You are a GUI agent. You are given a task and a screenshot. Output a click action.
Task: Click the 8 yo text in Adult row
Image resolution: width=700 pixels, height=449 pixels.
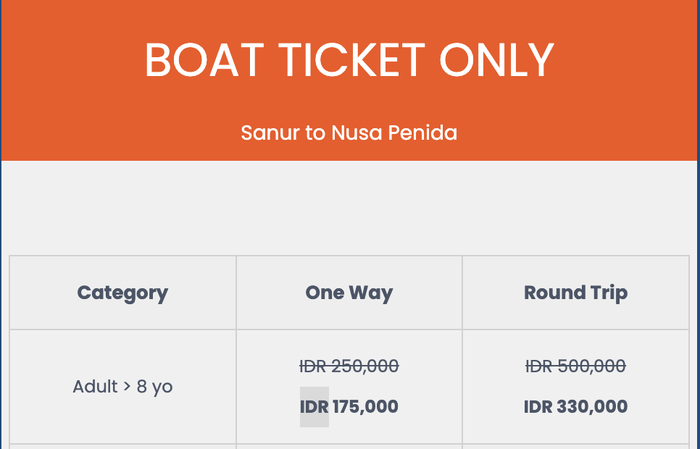[x=155, y=386]
